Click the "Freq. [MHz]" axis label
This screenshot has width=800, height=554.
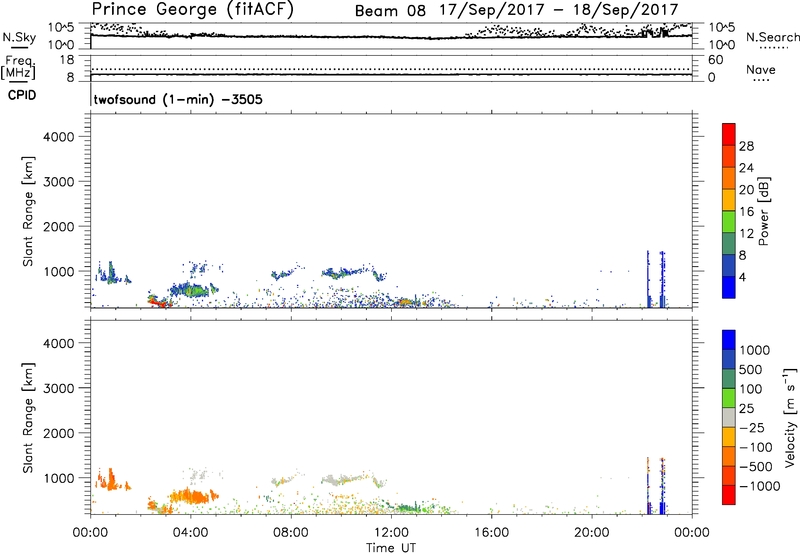(19, 67)
